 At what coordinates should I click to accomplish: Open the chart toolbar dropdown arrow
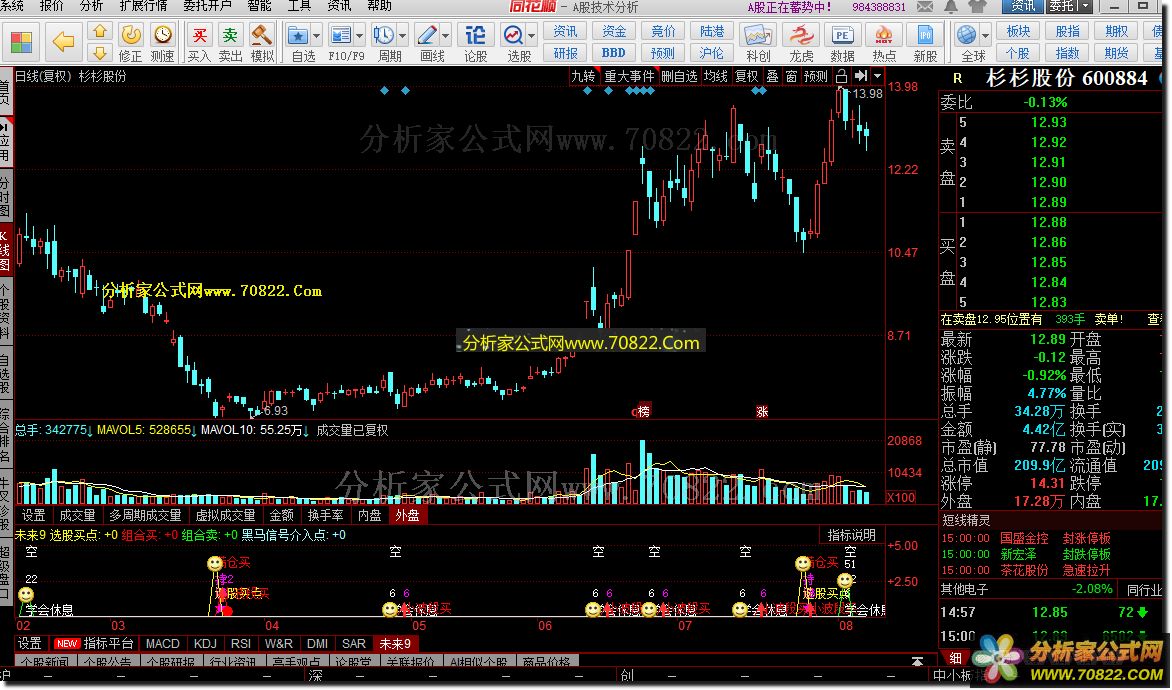[x=877, y=76]
